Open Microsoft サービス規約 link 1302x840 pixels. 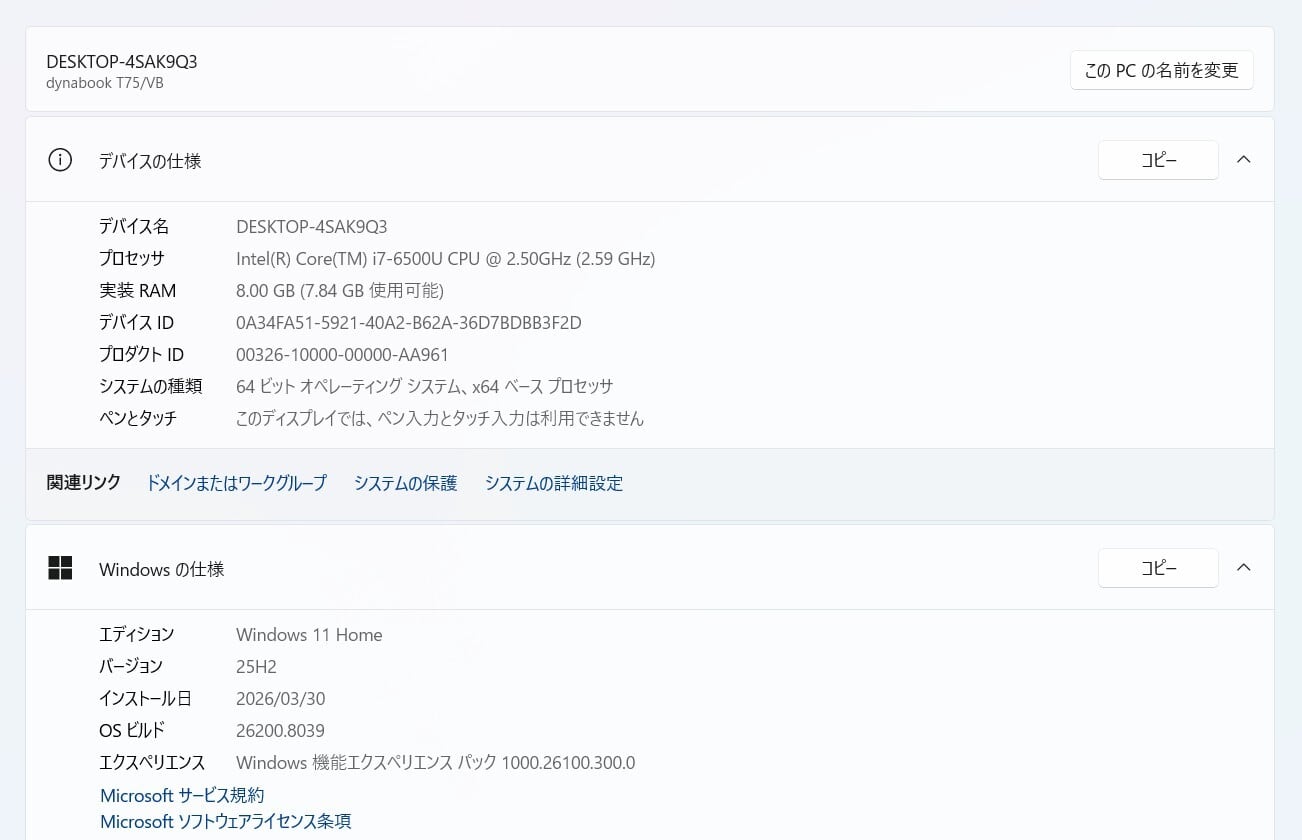point(182,795)
